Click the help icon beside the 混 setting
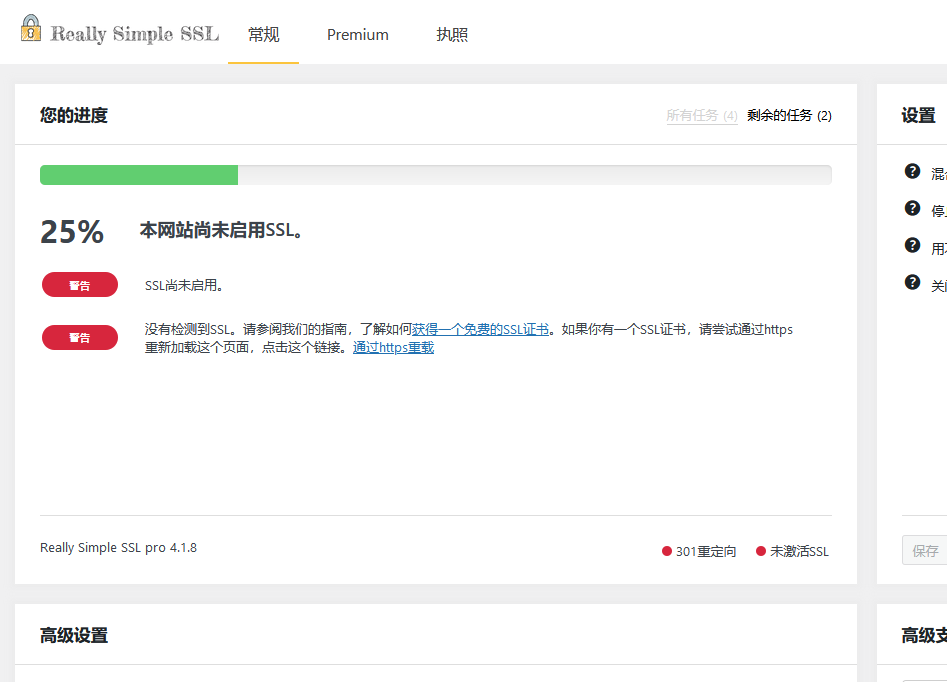Image resolution: width=947 pixels, height=682 pixels. coord(912,171)
